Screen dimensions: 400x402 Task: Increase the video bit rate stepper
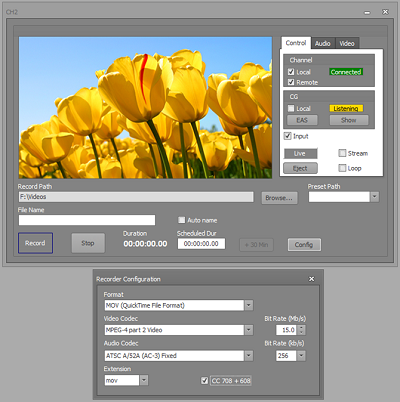[302, 328]
